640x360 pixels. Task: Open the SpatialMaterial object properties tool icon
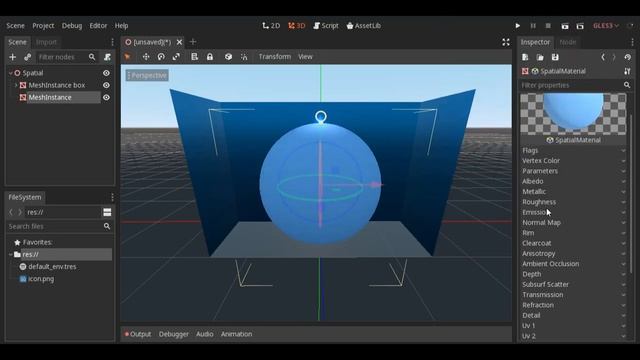(x=627, y=71)
